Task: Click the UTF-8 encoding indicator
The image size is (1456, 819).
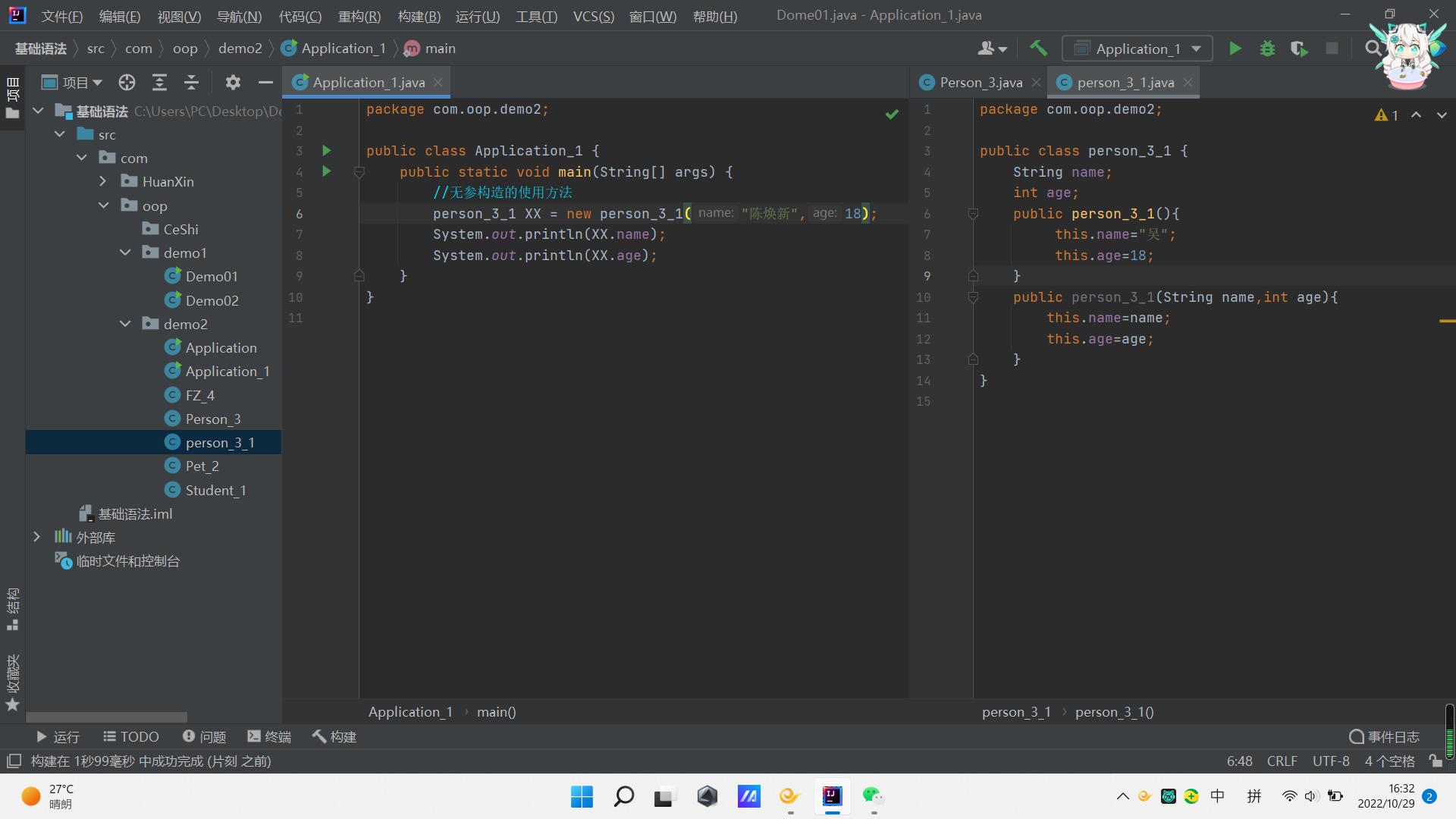Action: click(1330, 761)
